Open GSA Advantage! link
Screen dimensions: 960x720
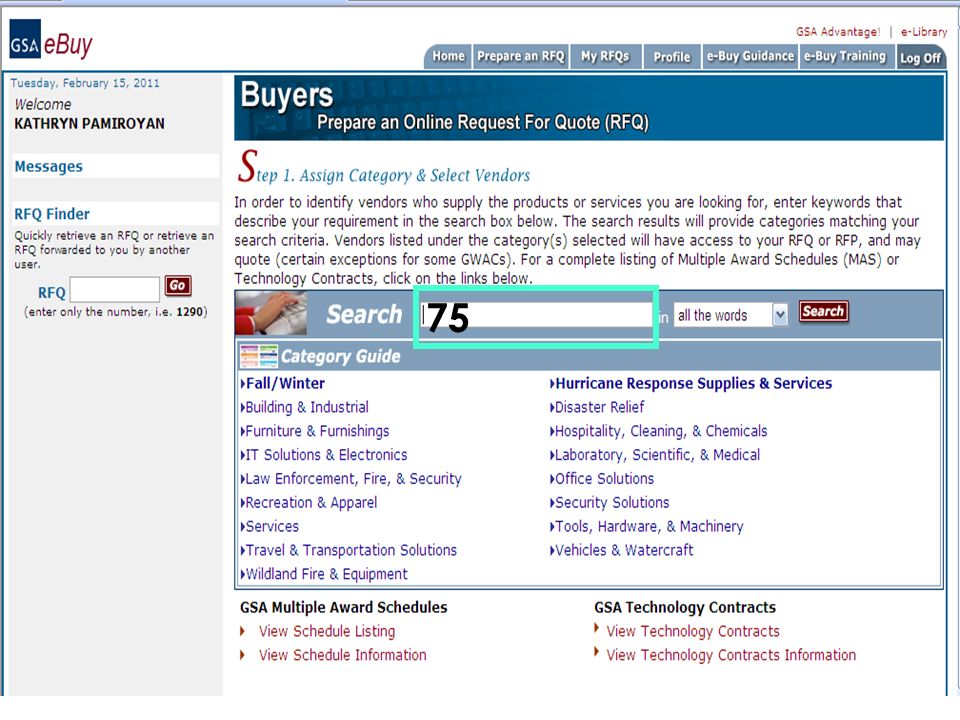tap(838, 32)
